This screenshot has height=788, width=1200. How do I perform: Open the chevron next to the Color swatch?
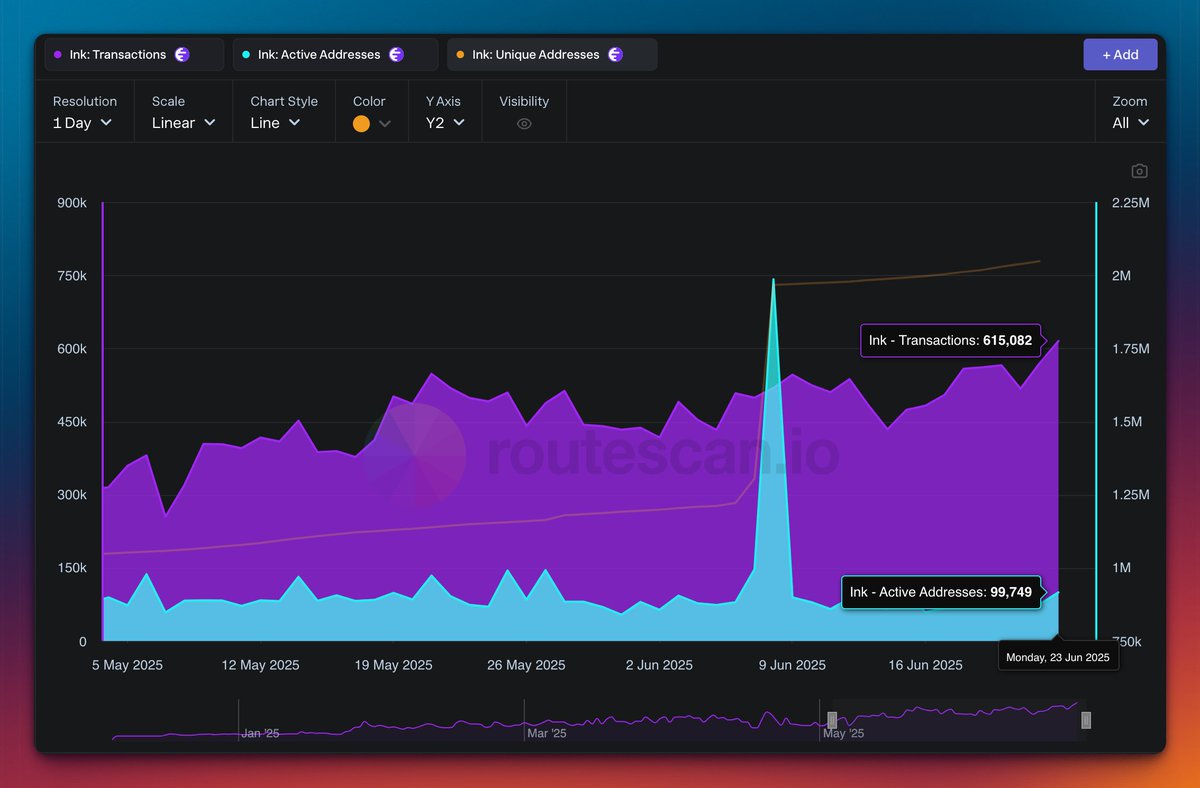(387, 124)
